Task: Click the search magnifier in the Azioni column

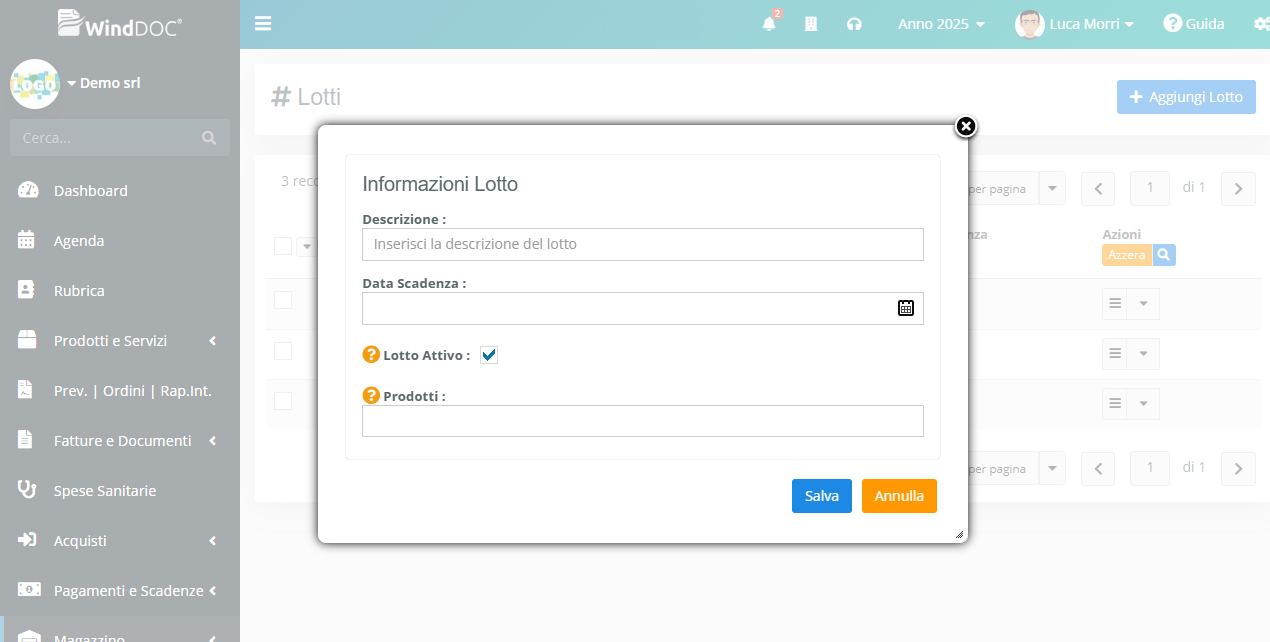Action: 1163,255
